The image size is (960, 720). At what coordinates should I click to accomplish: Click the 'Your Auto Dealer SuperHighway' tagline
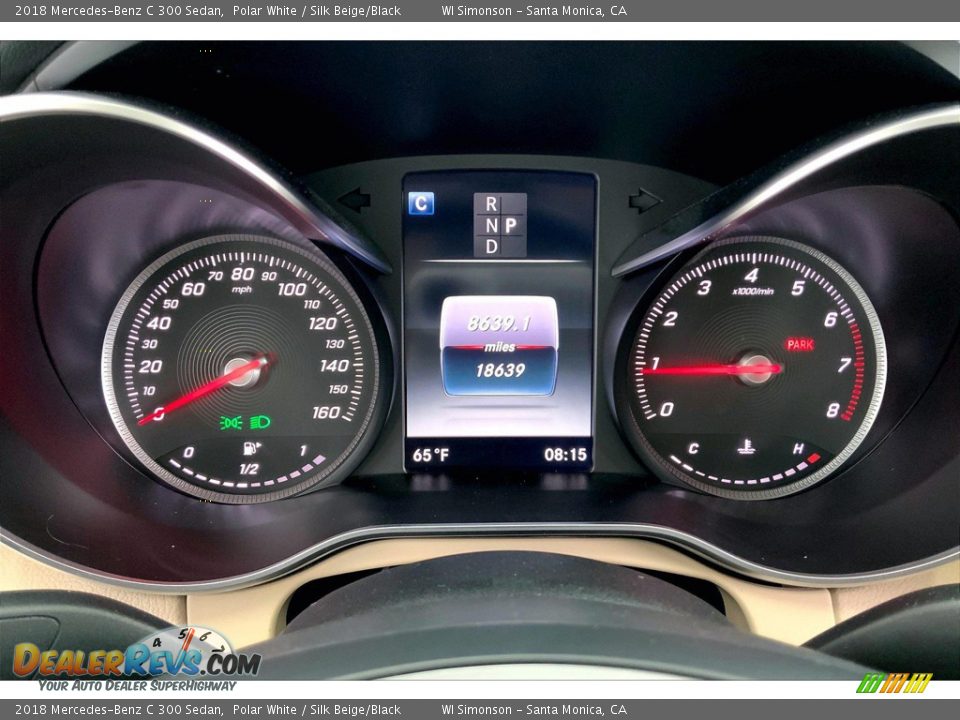pyautogui.click(x=137, y=685)
